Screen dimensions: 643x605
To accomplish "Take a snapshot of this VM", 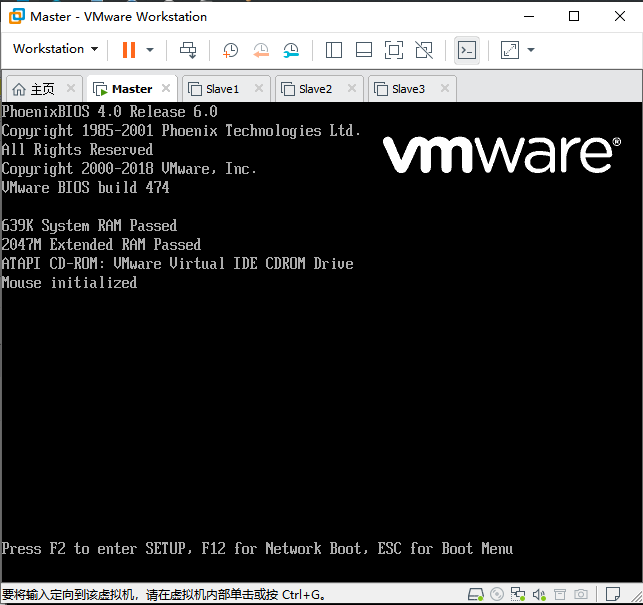I will tap(230, 50).
